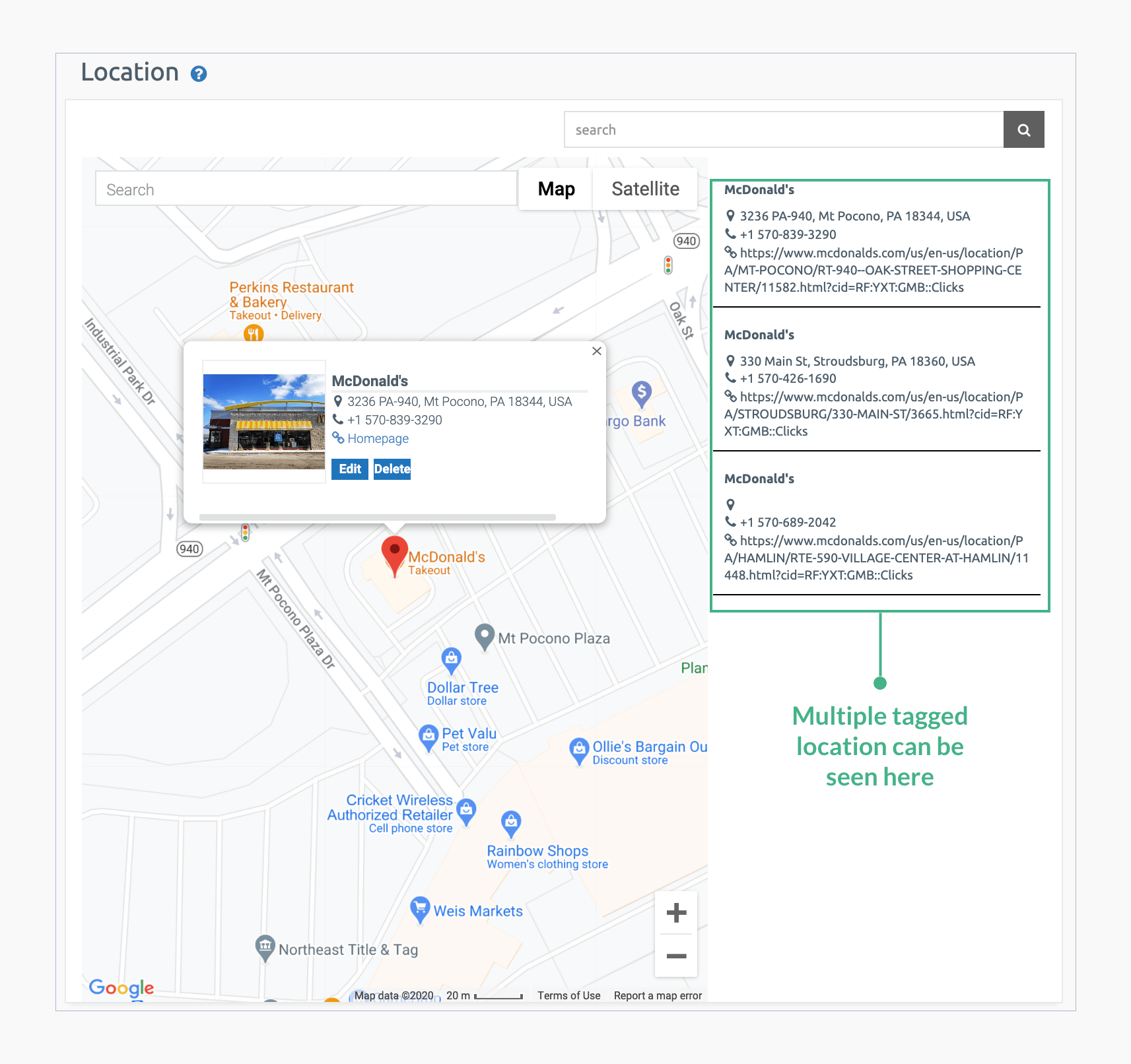Close the McDonald's info popup
This screenshot has width=1131, height=1064.
596,351
